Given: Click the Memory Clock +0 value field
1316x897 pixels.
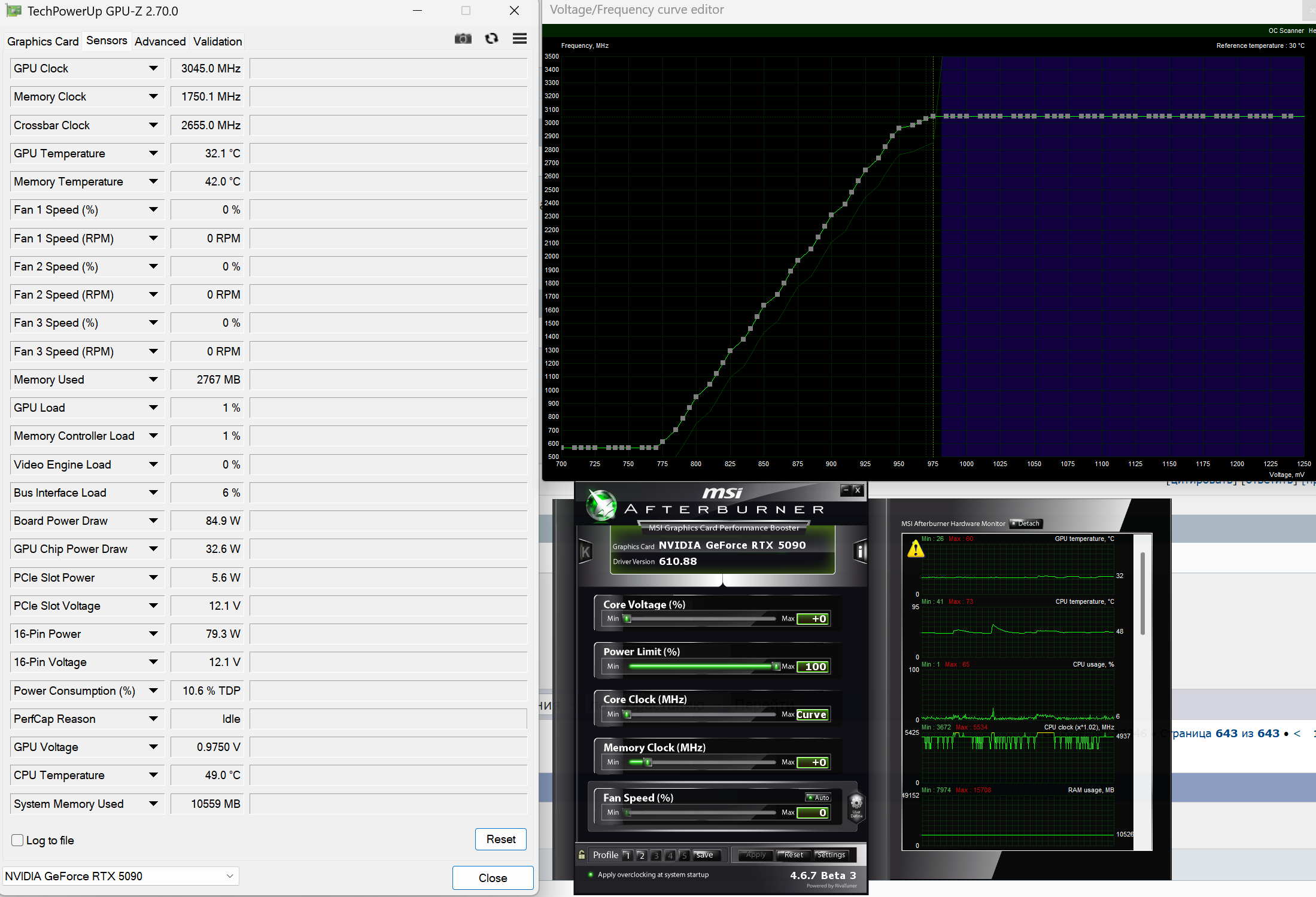Looking at the screenshot, I should (813, 762).
